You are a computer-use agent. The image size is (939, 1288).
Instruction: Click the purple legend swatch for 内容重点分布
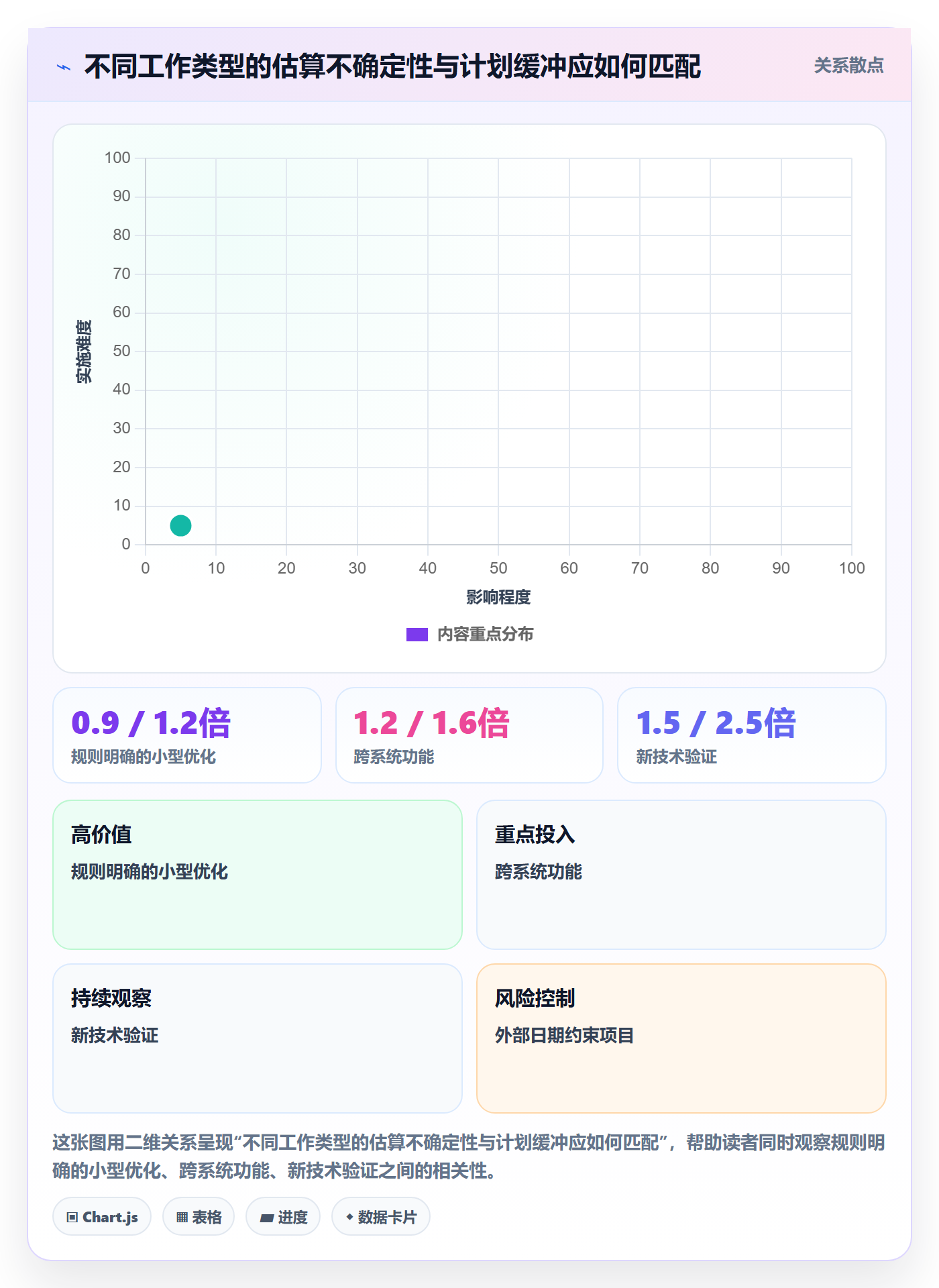[417, 635]
